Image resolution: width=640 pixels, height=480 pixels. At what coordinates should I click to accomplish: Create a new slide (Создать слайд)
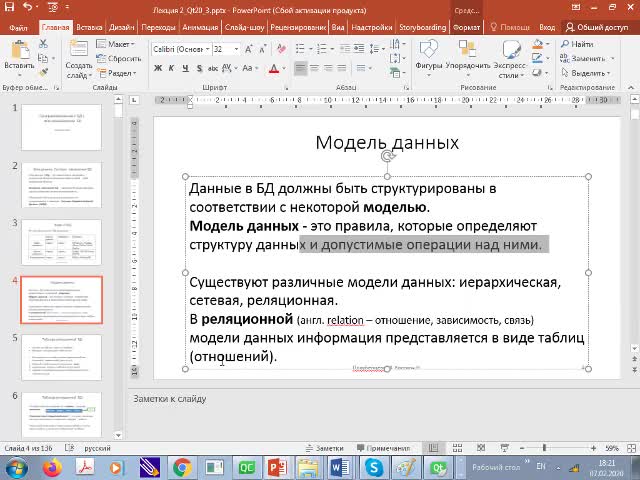(x=78, y=60)
